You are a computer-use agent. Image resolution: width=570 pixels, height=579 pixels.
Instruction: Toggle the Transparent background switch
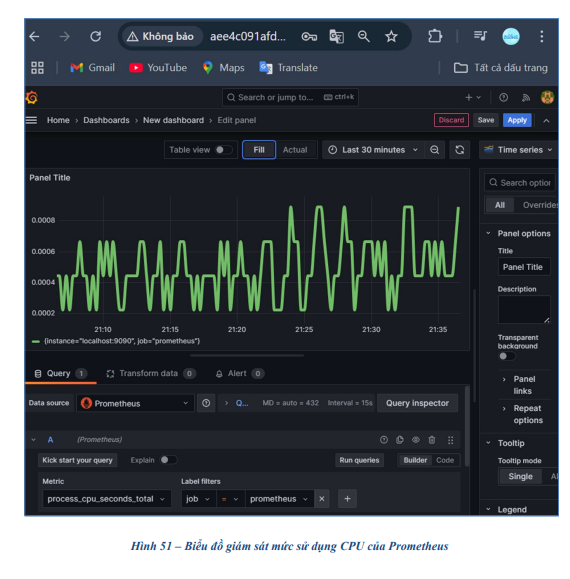click(507, 356)
